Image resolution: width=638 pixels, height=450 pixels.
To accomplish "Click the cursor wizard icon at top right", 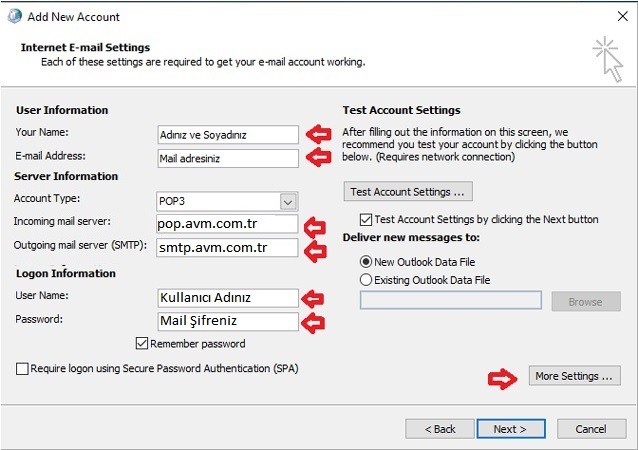I will (x=606, y=56).
